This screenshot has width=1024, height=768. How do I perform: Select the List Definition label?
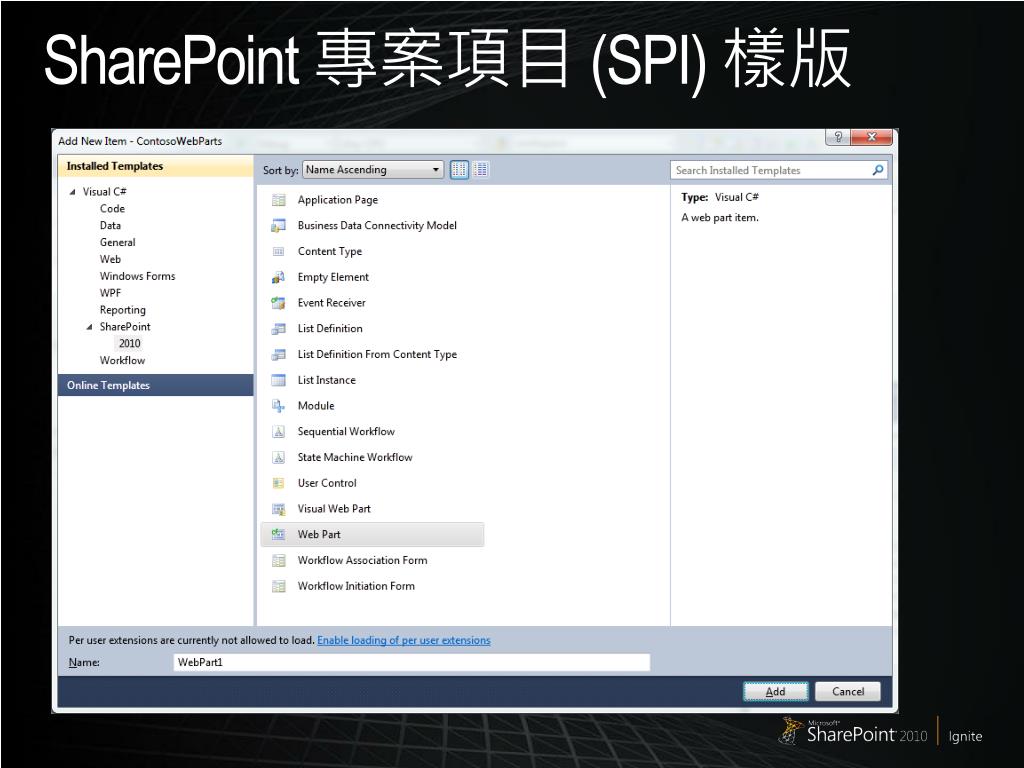(330, 328)
